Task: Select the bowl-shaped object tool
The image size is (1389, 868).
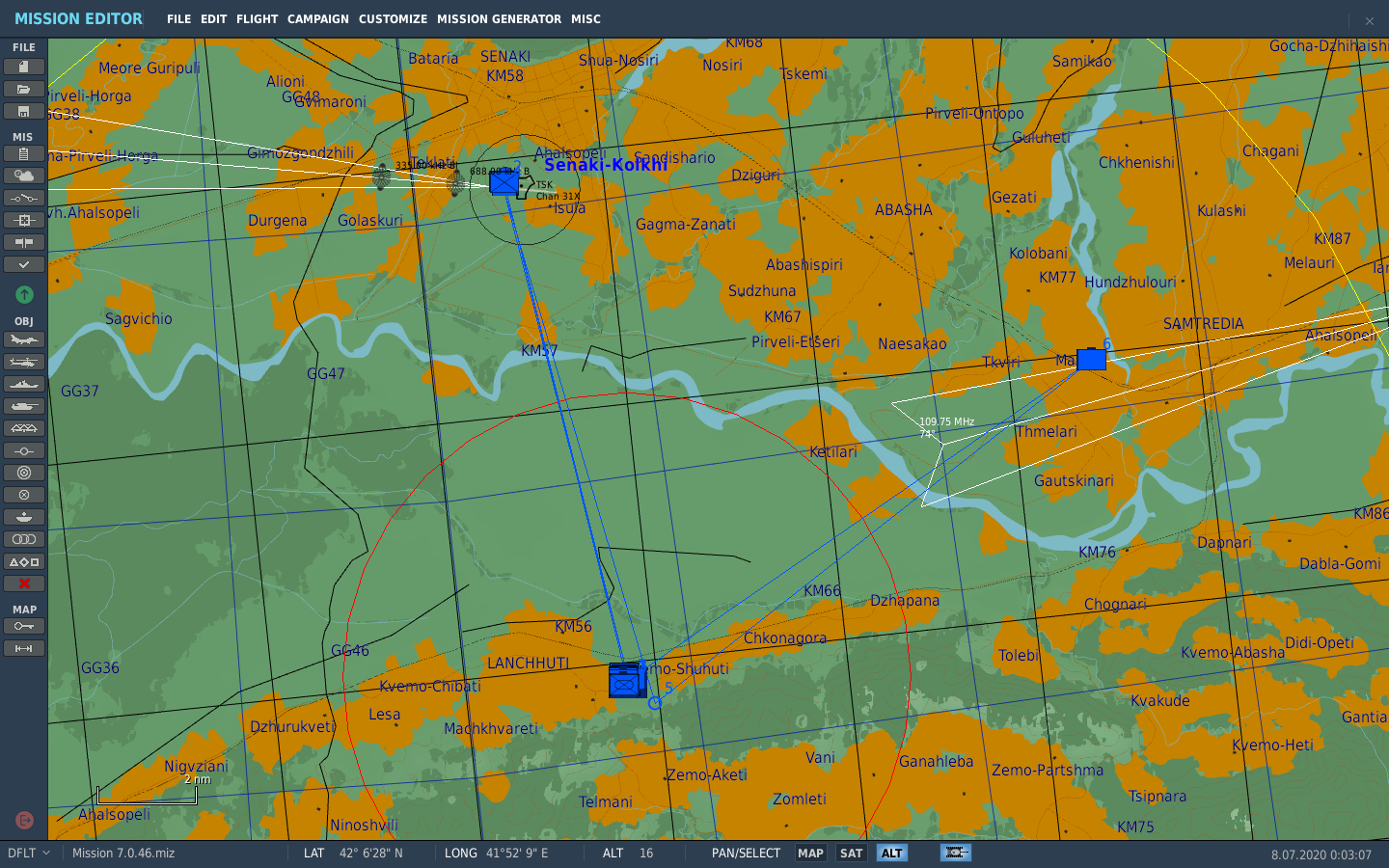Action: (24, 517)
